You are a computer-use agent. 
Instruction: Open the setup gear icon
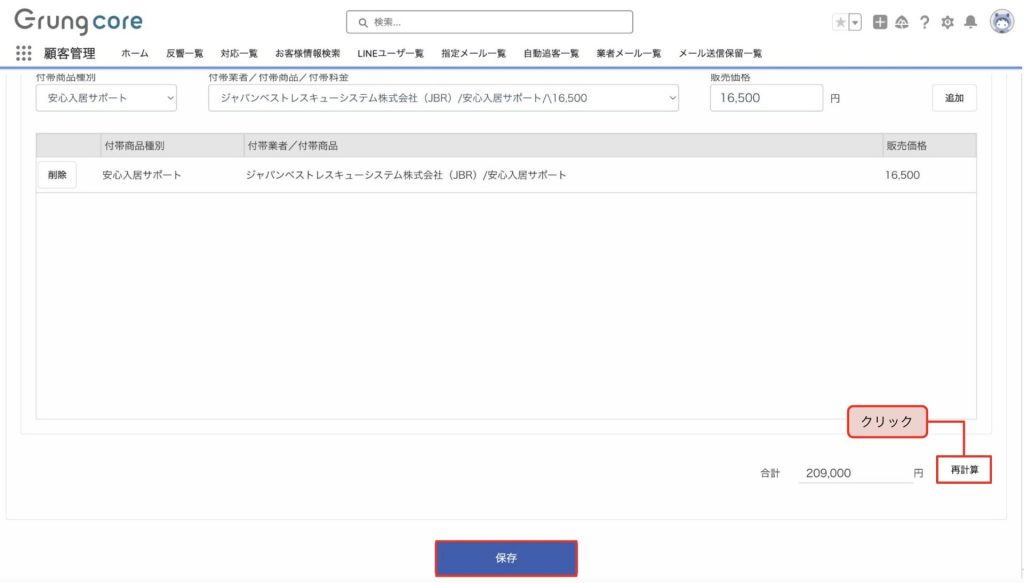(x=947, y=23)
